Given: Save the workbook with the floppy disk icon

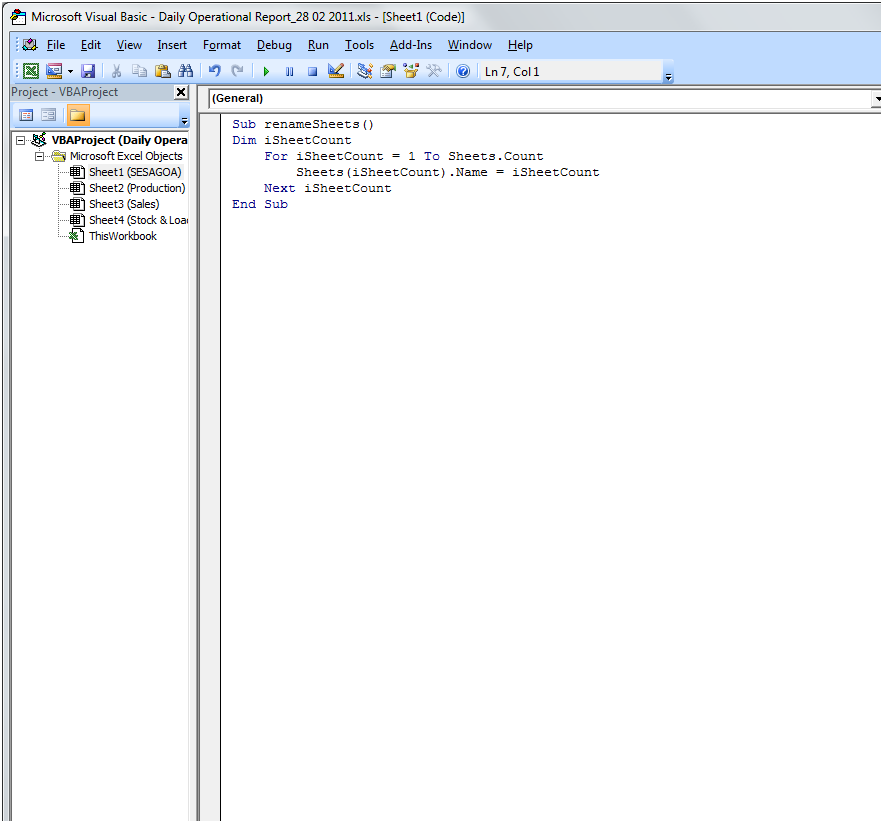Looking at the screenshot, I should pyautogui.click(x=88, y=71).
